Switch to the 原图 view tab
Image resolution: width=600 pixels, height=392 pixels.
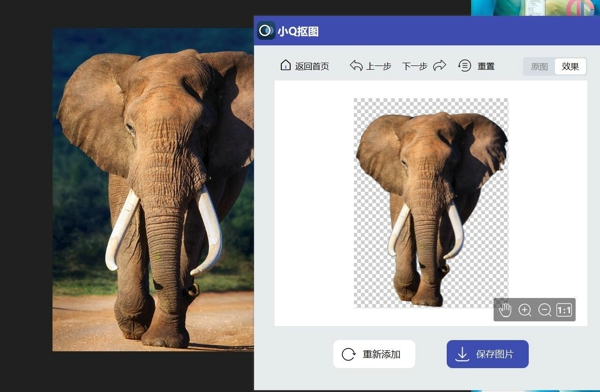click(x=539, y=67)
